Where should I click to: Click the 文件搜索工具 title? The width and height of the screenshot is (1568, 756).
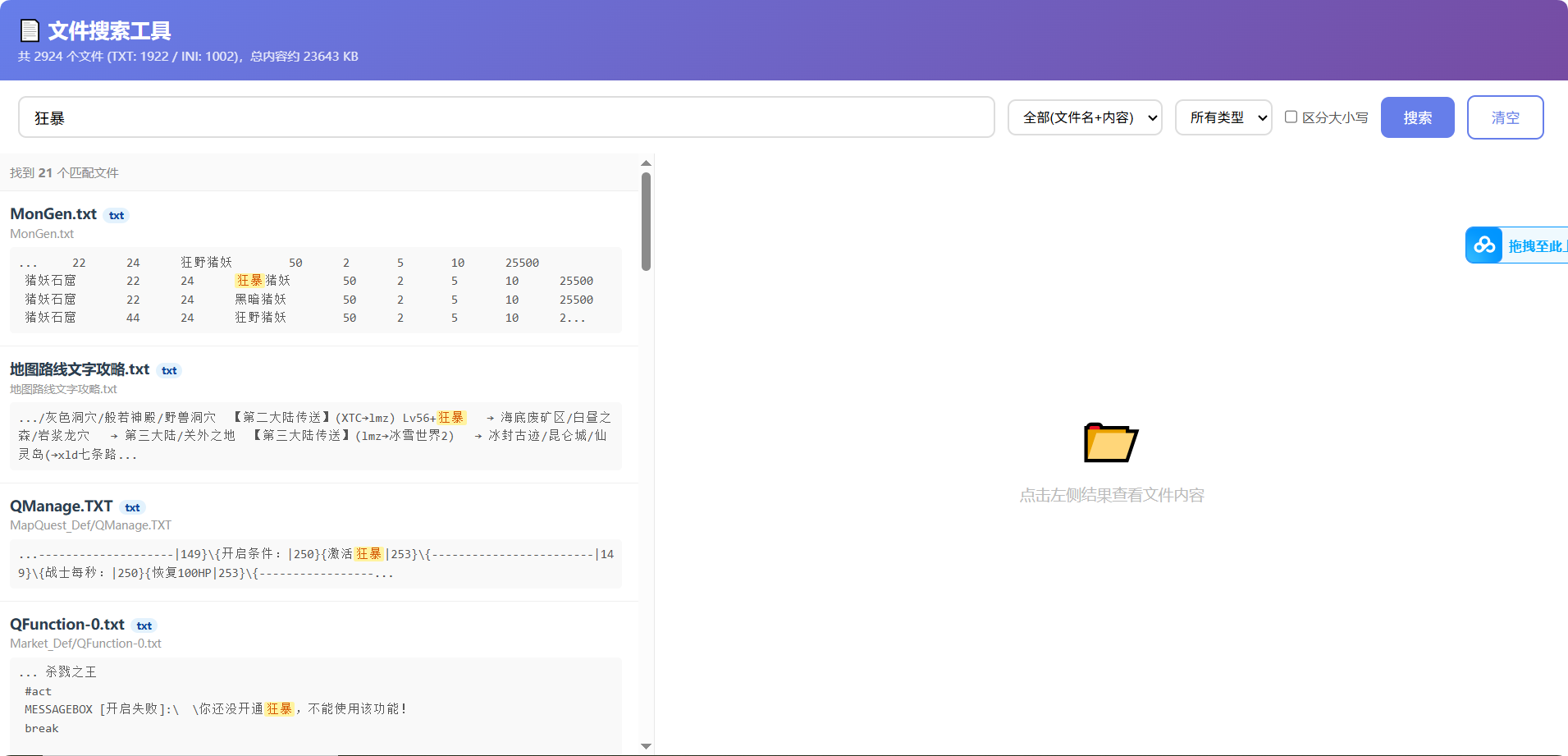pos(109,31)
